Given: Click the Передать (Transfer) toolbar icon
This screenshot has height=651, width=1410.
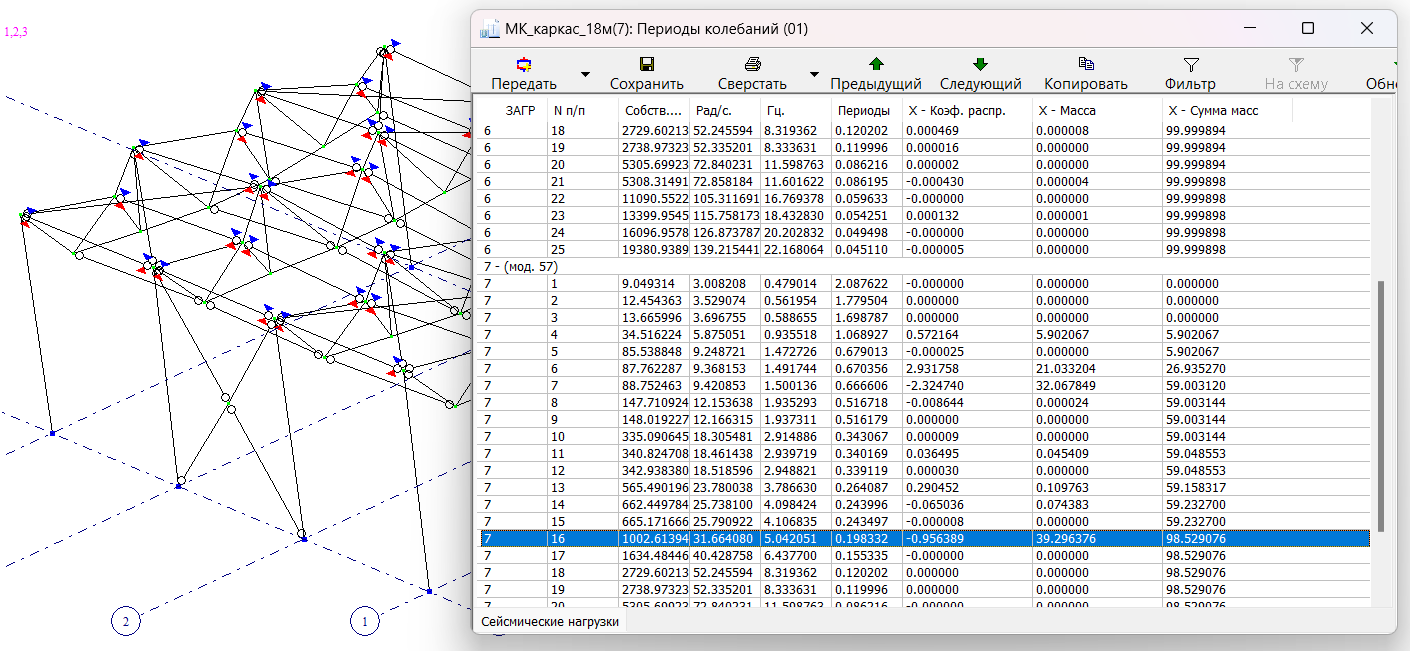Looking at the screenshot, I should [x=523, y=65].
